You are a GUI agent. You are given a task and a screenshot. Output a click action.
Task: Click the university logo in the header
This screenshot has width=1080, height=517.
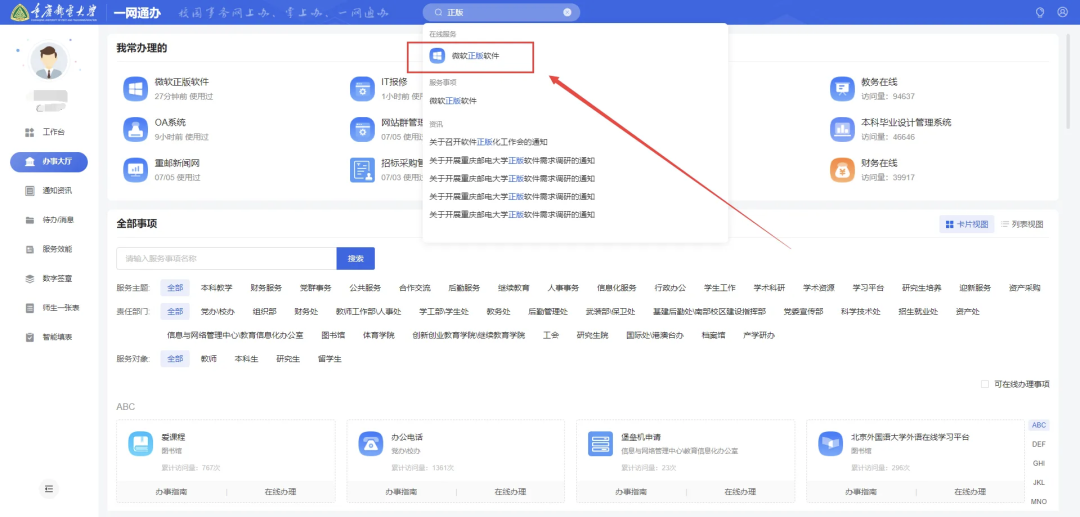coord(53,12)
